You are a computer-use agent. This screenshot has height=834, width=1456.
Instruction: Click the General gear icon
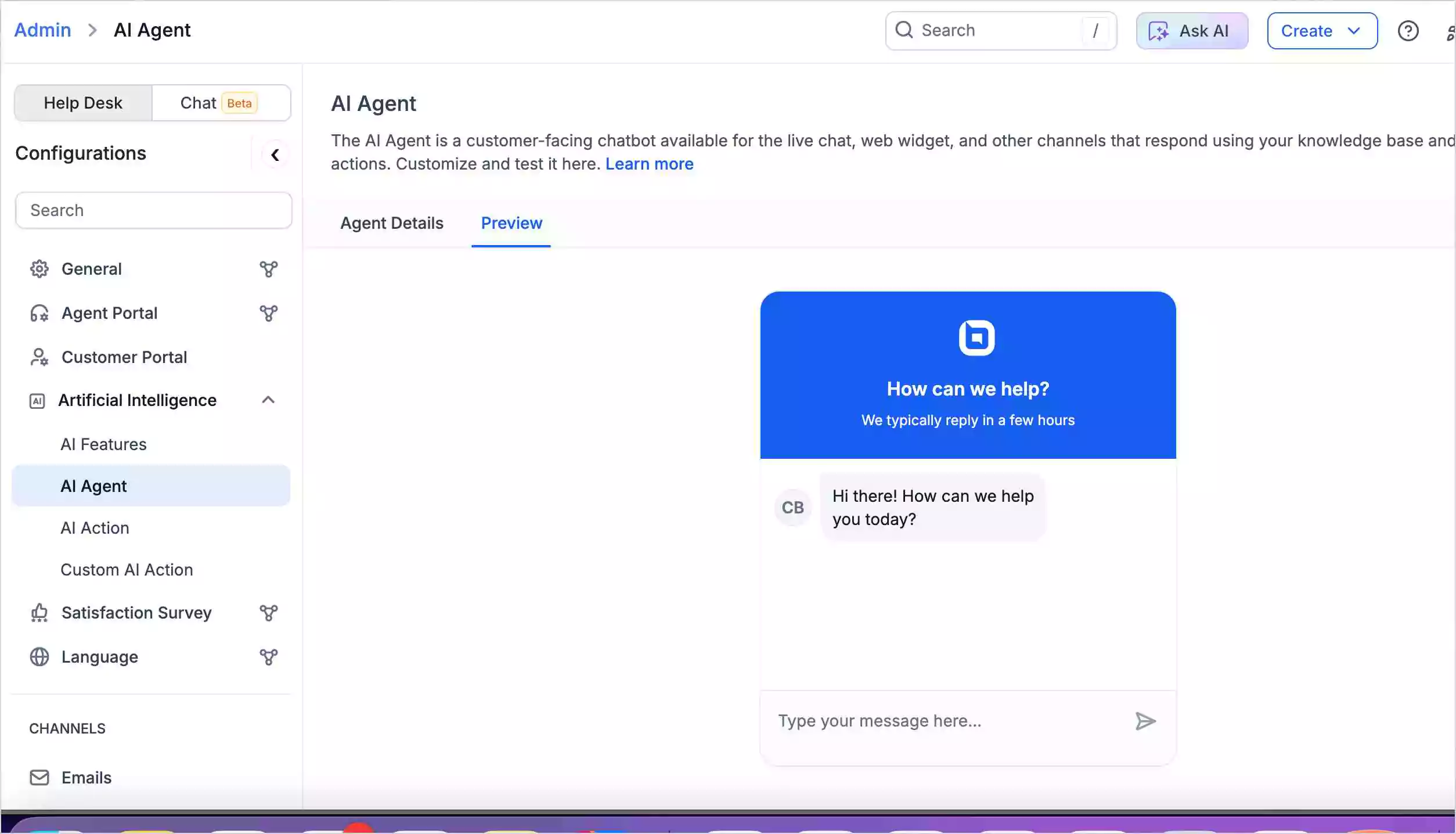[39, 269]
